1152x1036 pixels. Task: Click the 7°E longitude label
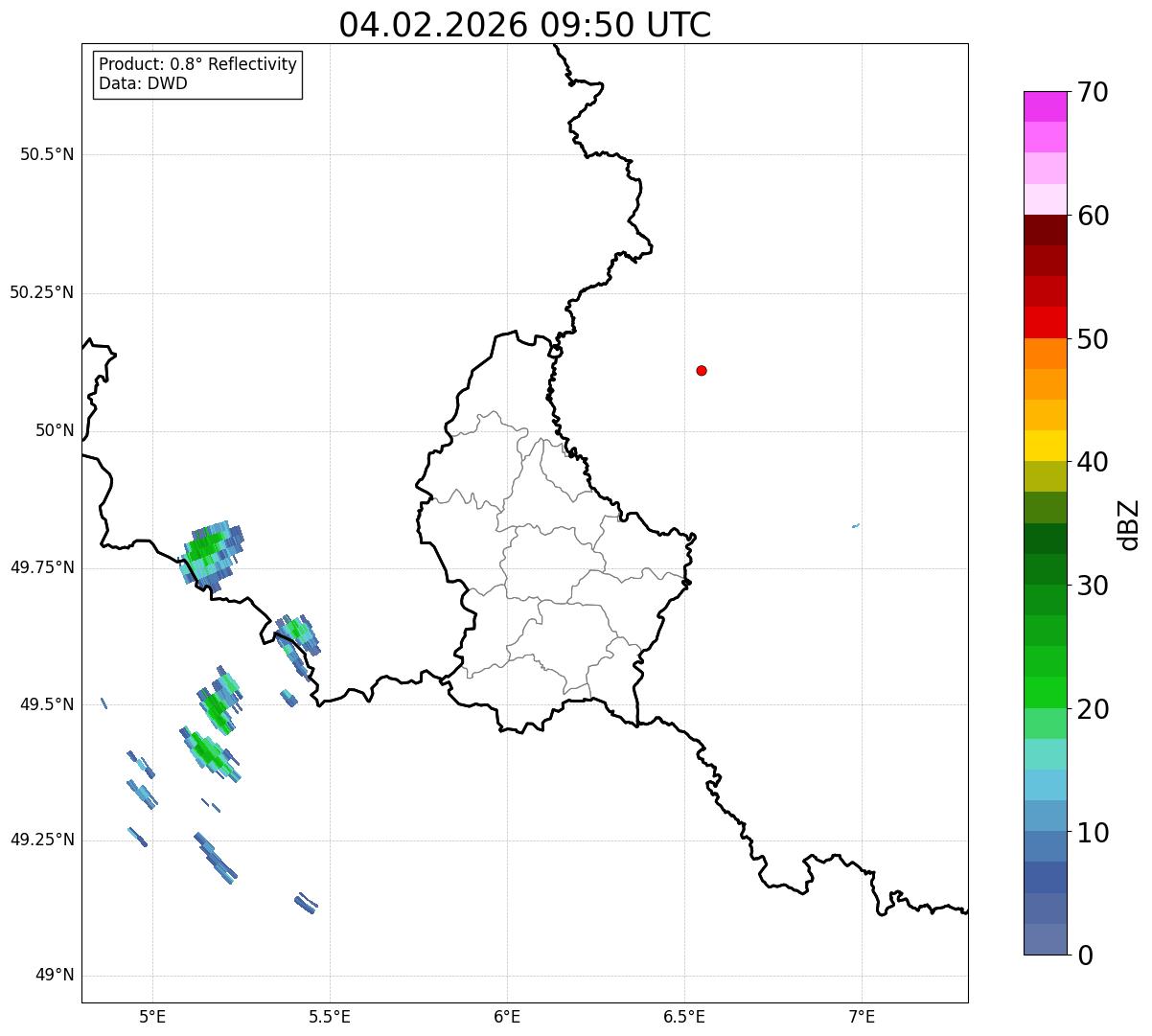[862, 1016]
